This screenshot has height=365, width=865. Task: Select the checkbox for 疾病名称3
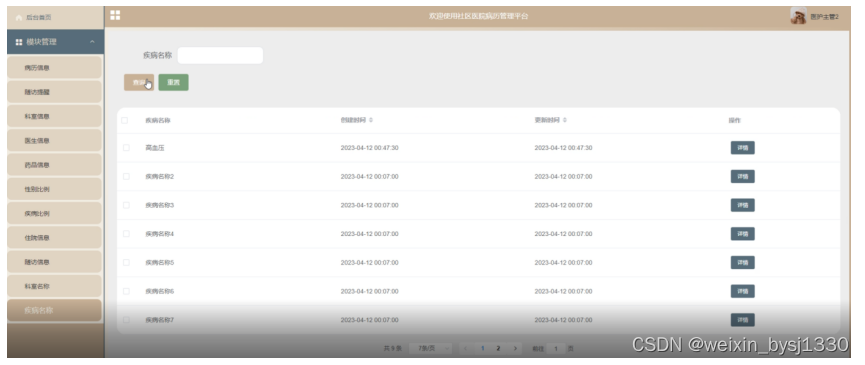pos(126,205)
